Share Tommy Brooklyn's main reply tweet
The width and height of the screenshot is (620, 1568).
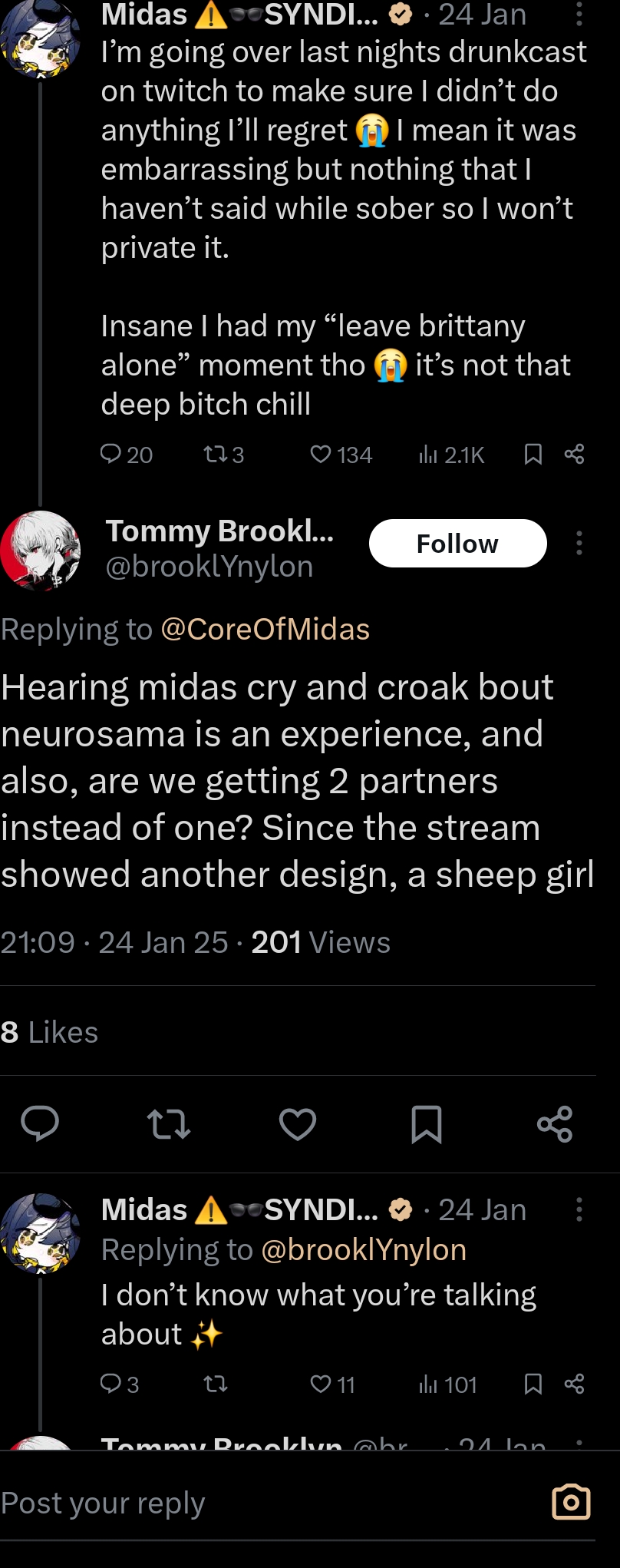coord(555,1124)
